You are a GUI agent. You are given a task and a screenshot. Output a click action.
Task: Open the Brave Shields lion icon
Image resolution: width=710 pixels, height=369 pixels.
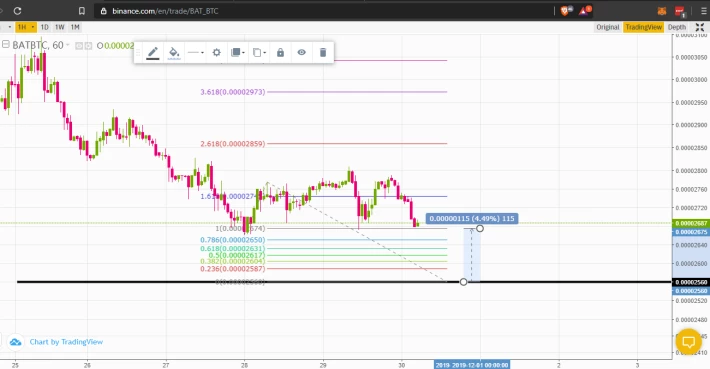(x=566, y=10)
